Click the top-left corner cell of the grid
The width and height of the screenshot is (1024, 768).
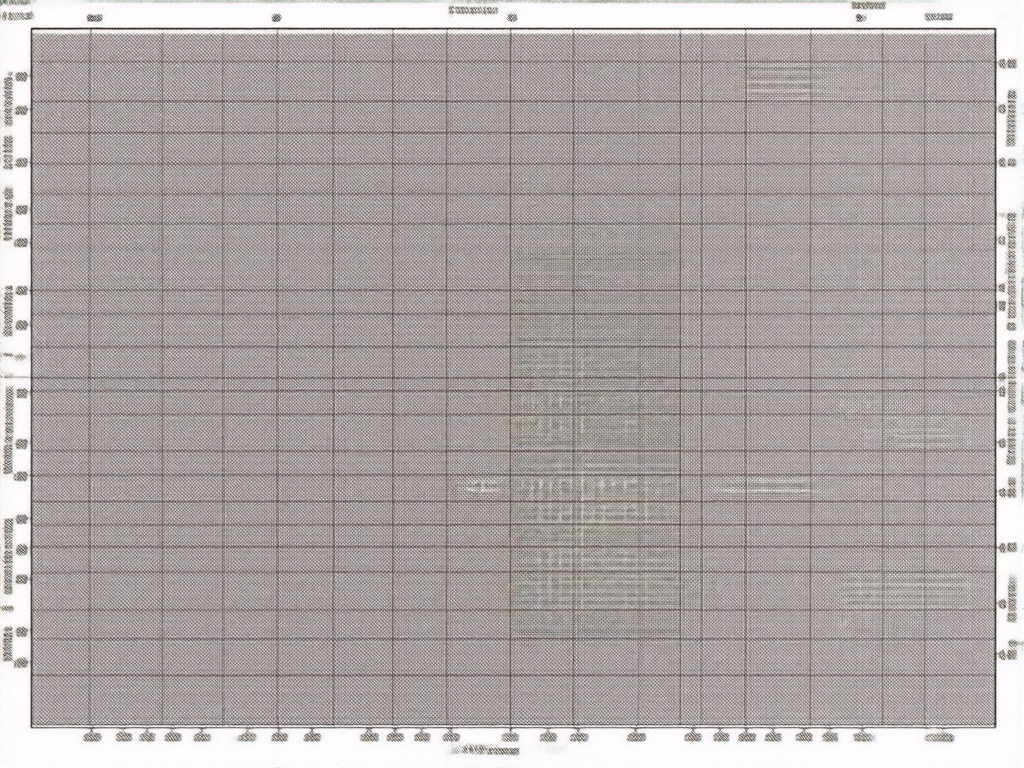coord(61,45)
